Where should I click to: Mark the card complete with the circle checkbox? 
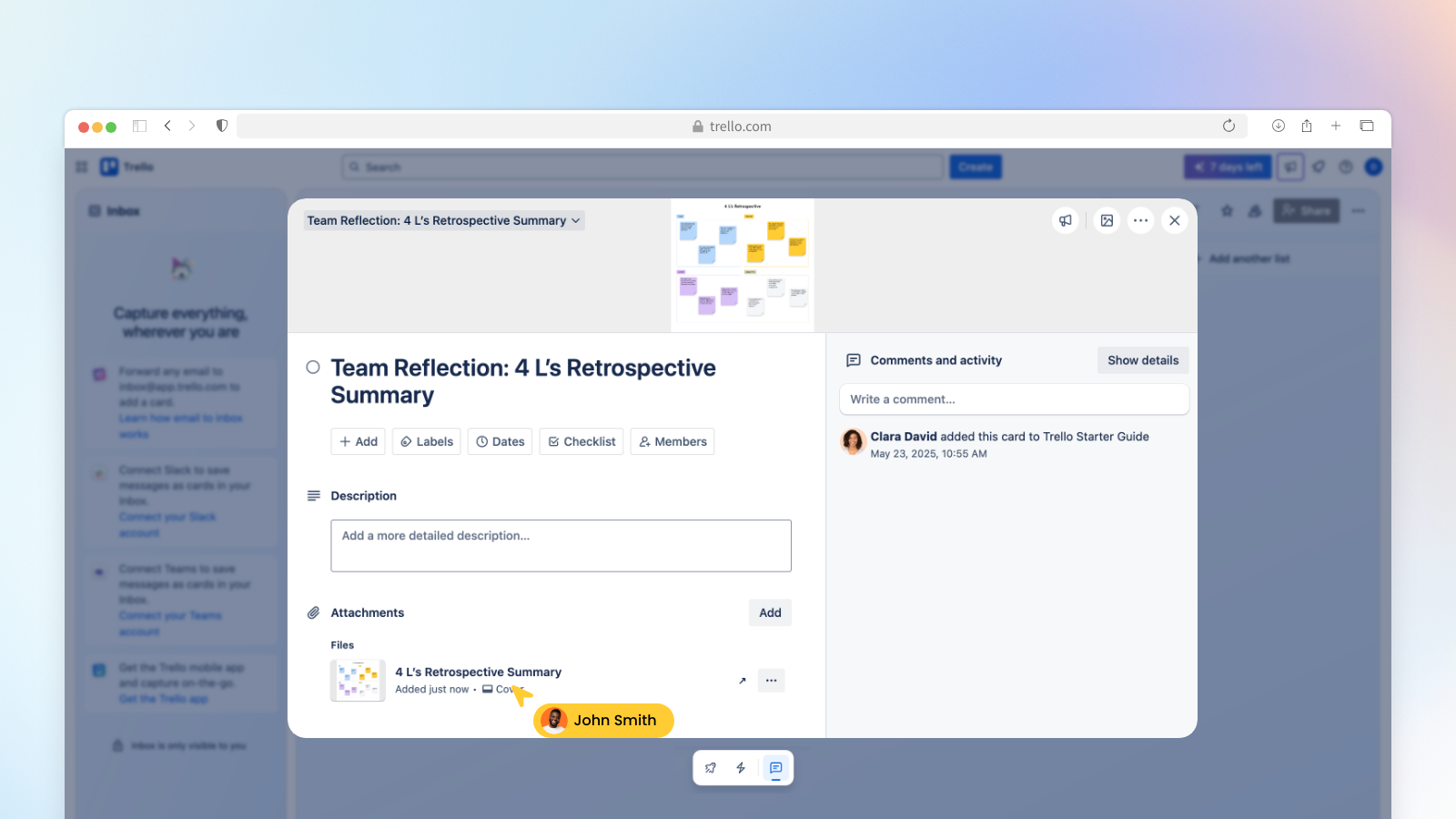pyautogui.click(x=312, y=367)
